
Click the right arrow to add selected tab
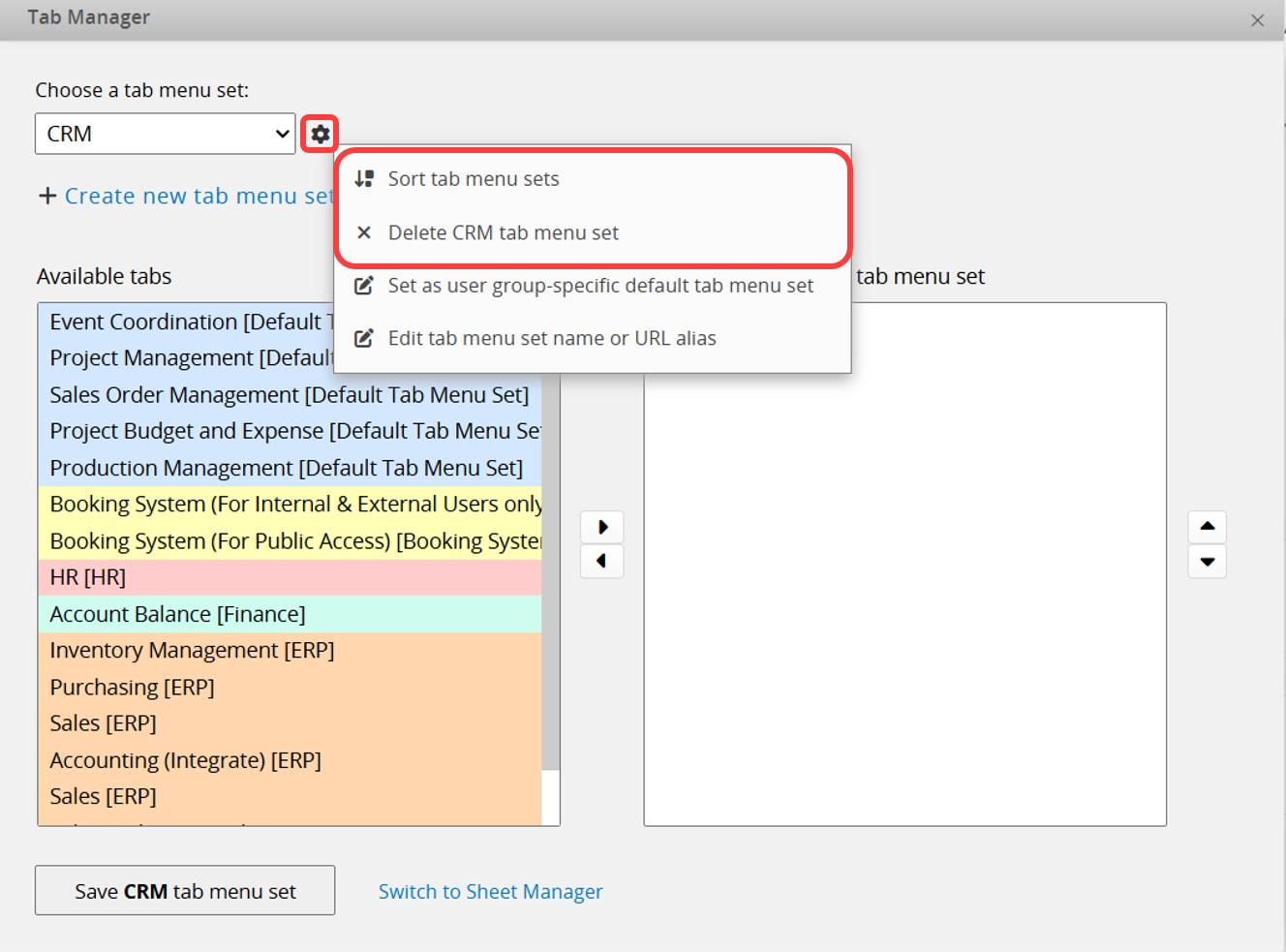(x=602, y=527)
